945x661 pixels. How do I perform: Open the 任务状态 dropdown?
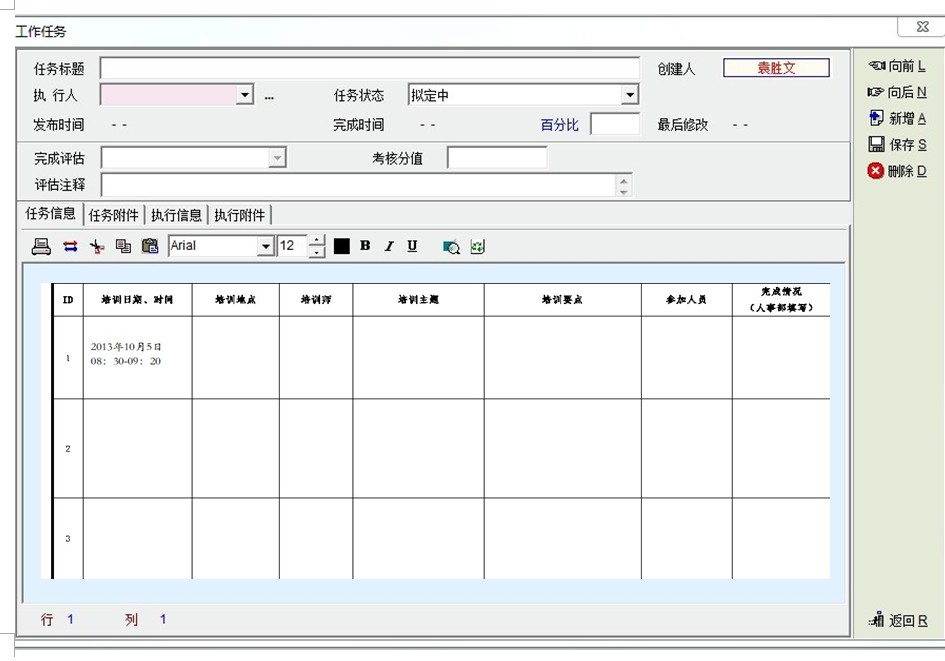pos(629,96)
